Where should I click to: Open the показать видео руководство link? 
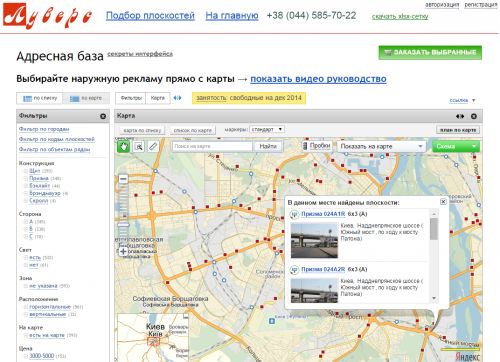318,79
